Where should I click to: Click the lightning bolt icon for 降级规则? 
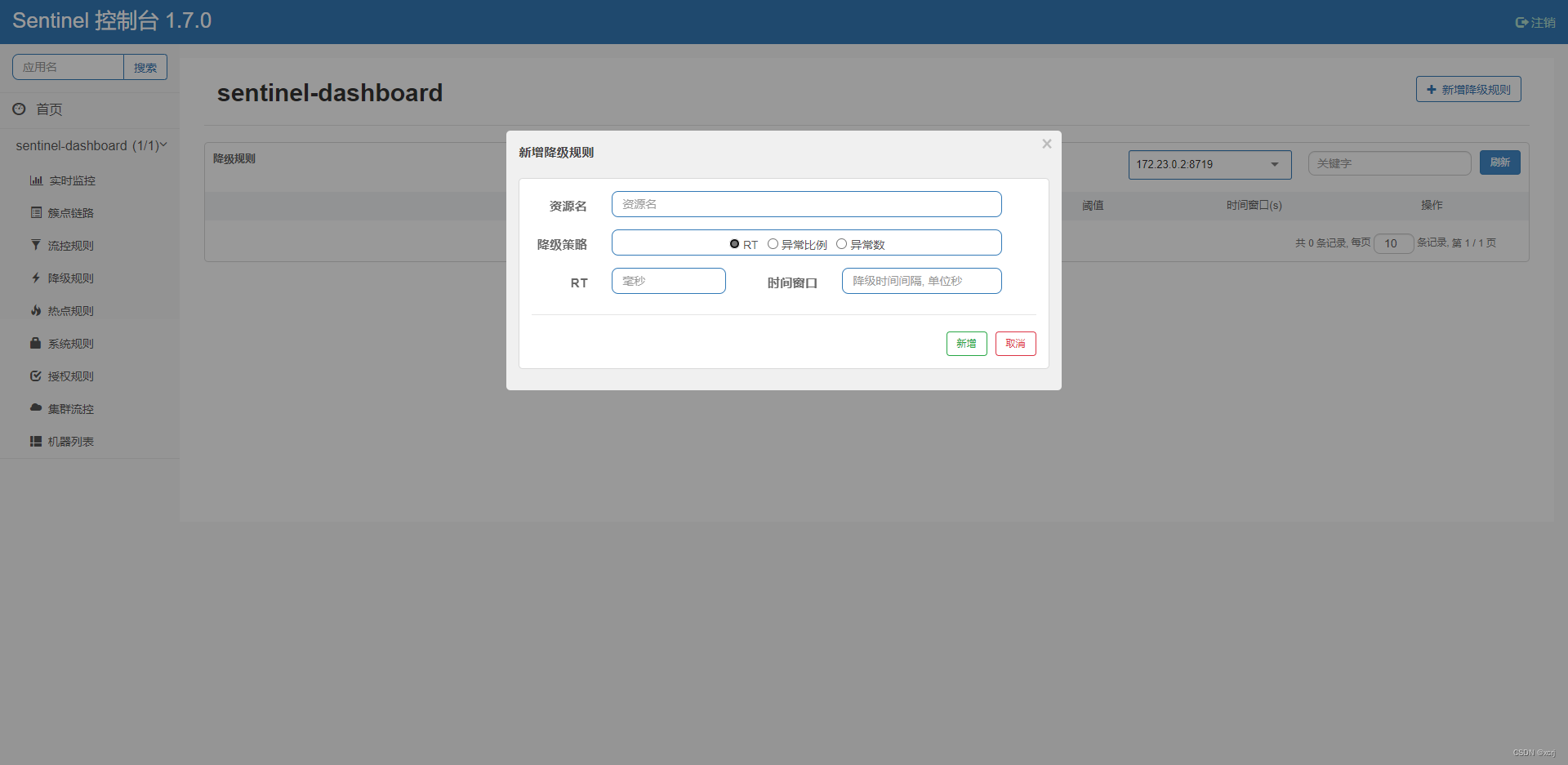pyautogui.click(x=36, y=278)
